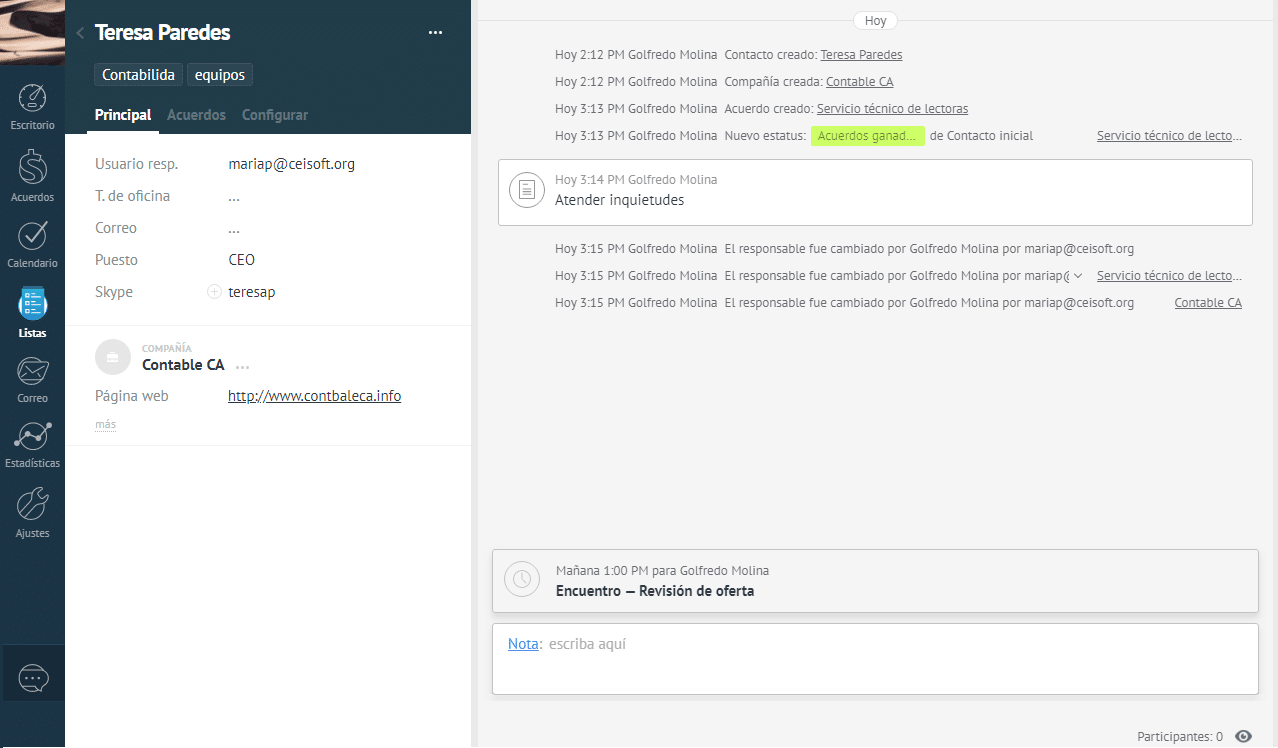Click the green Acuerdos ganad... status label
1278x748 pixels.
pos(868,136)
